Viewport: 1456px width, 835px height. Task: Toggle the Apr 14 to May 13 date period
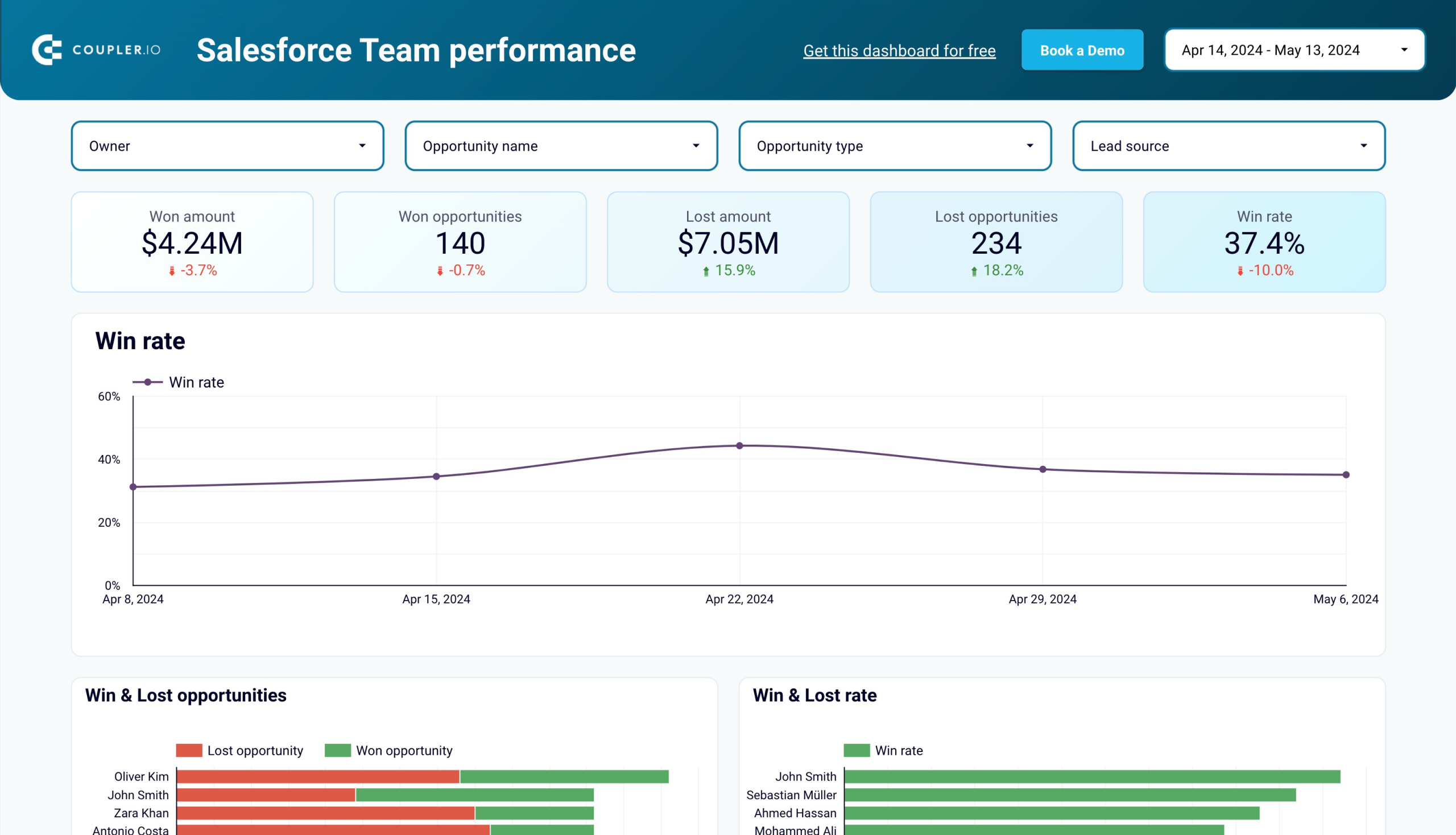pos(1295,48)
